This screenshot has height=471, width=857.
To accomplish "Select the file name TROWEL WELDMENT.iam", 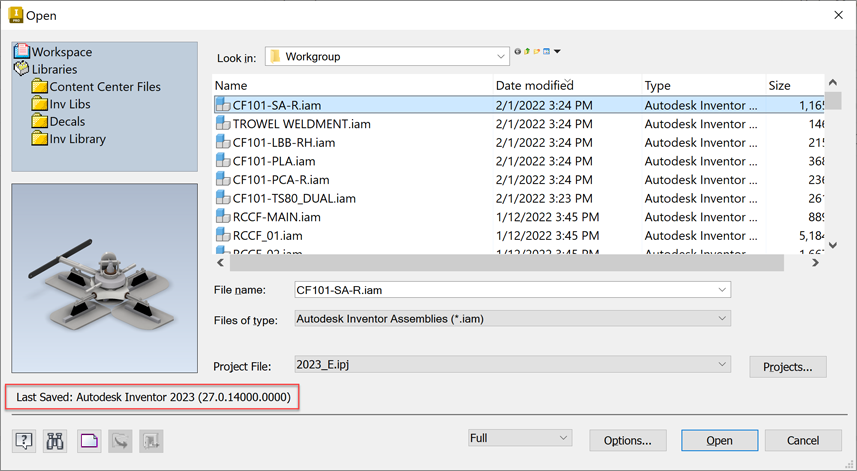I will click(302, 123).
